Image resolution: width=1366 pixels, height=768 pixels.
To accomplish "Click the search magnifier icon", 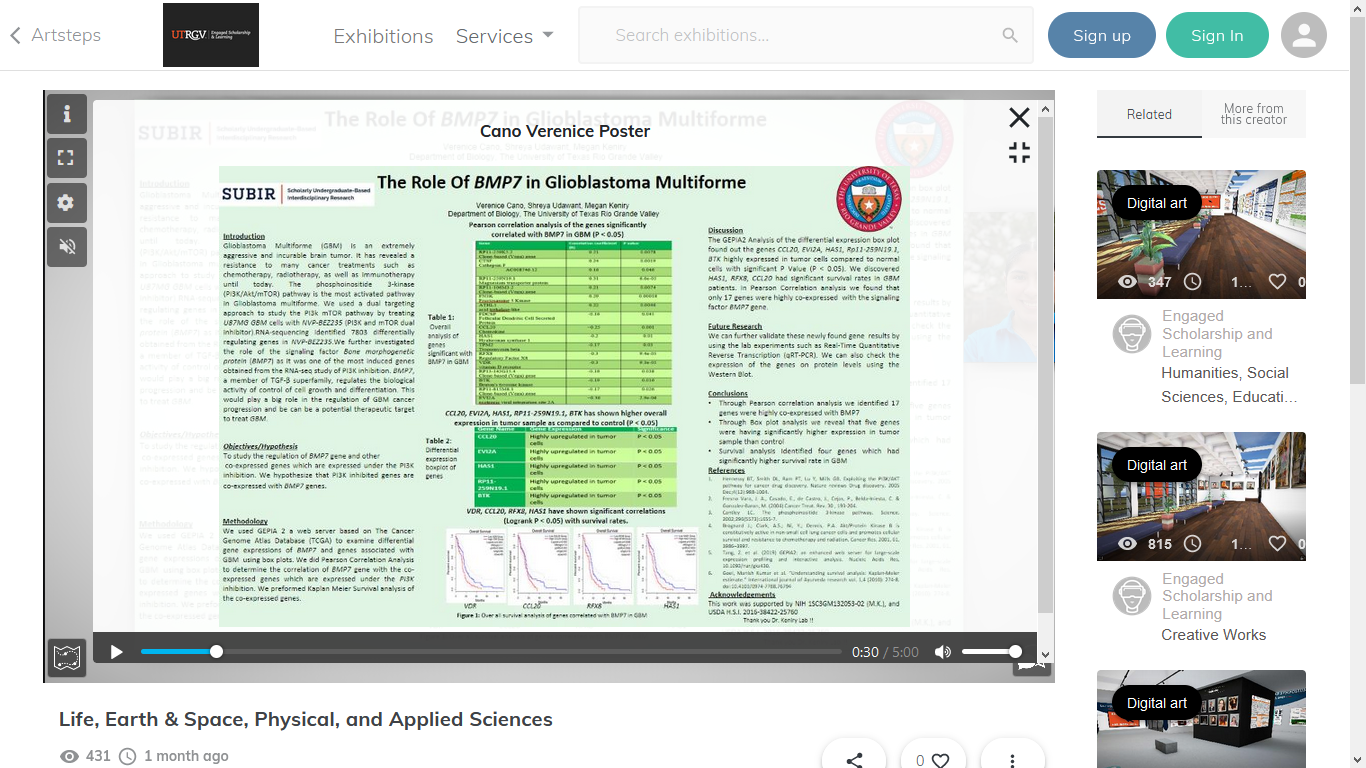I will pos(1009,35).
